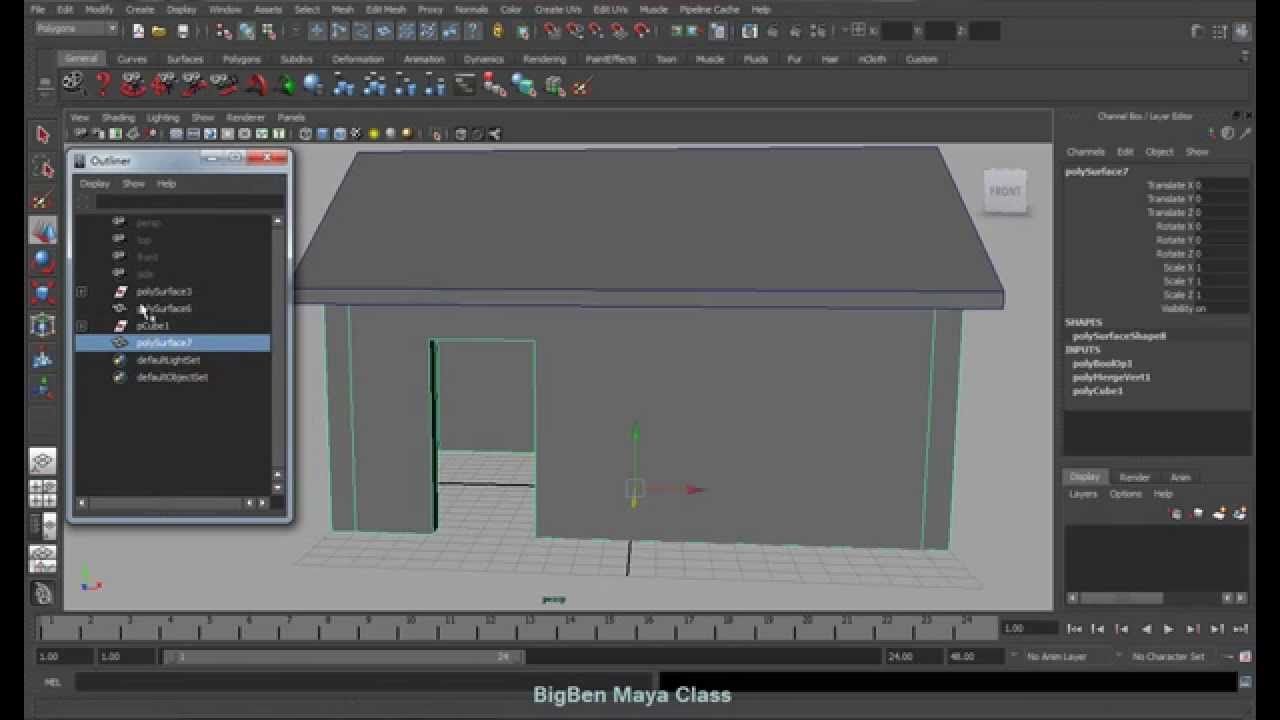Open the Create UVs menu
1280x720 pixels.
[x=558, y=9]
